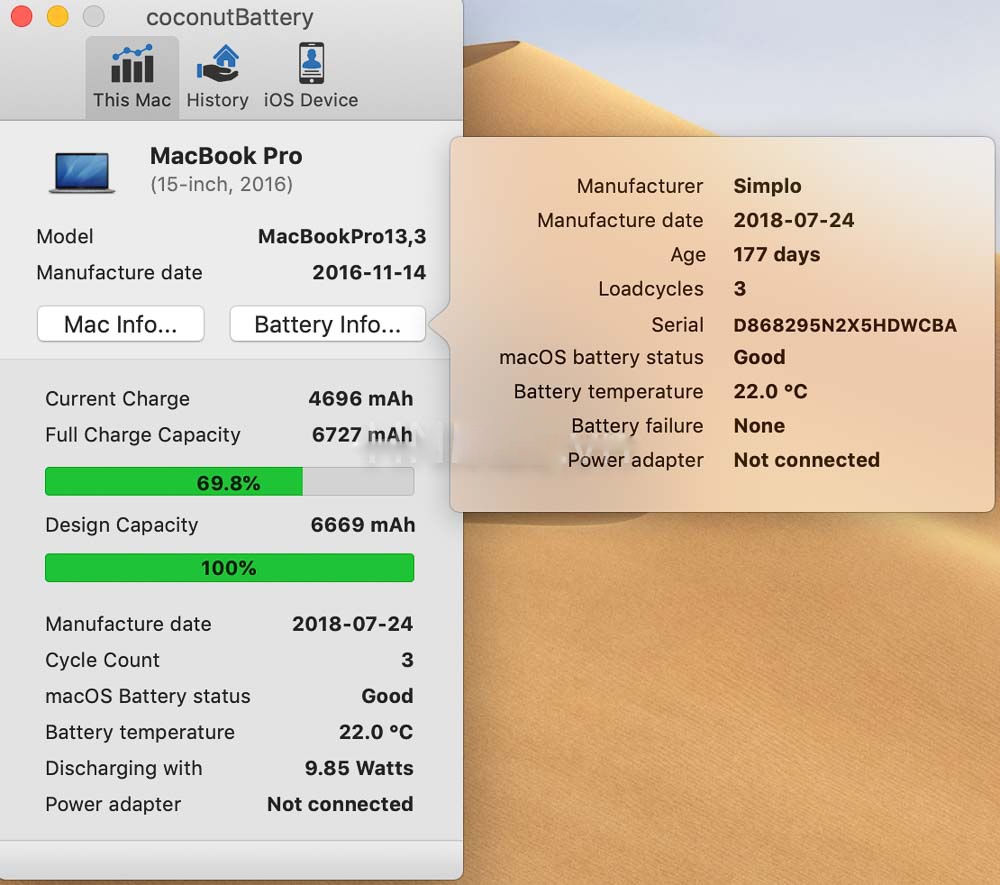
Task: Select the 4696 mAh current charge value
Action: (x=361, y=399)
